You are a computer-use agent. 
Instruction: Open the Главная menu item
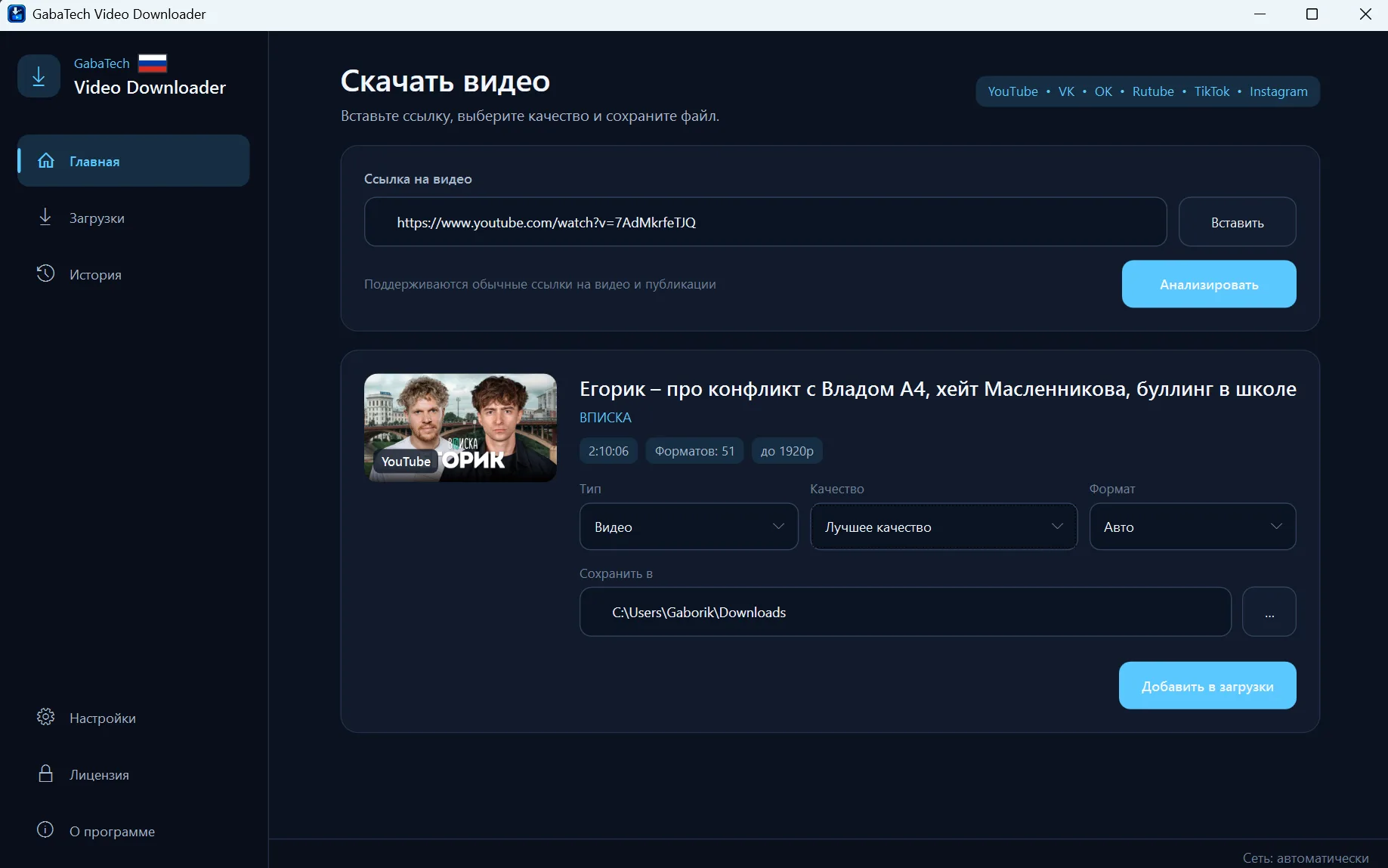point(134,161)
